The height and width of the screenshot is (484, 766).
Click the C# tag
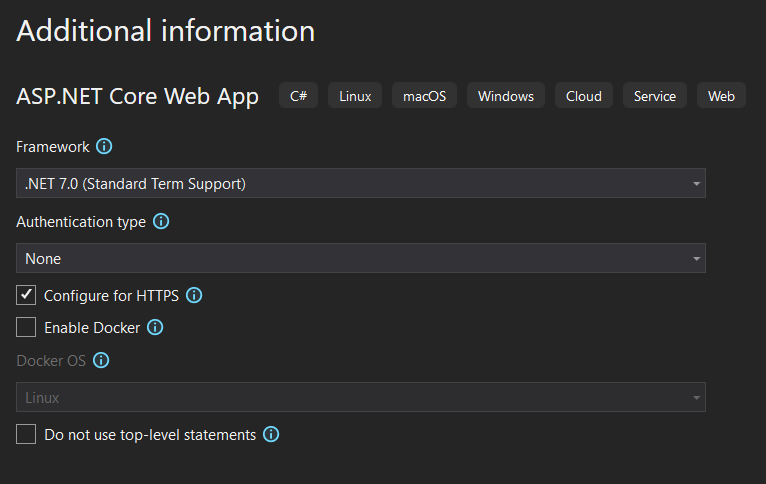tap(298, 96)
